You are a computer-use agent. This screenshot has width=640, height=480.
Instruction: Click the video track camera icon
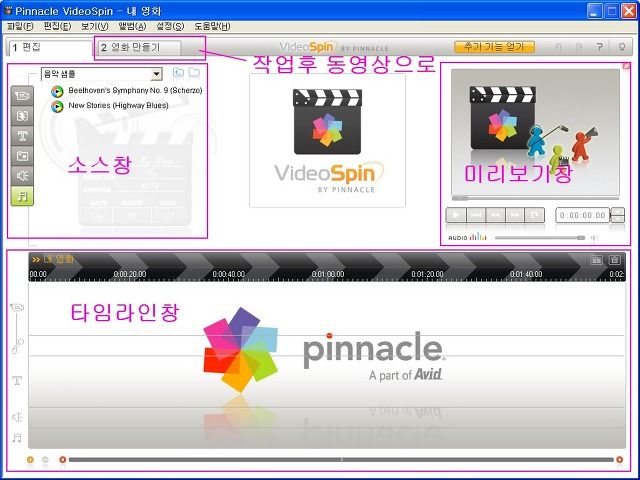coord(17,307)
